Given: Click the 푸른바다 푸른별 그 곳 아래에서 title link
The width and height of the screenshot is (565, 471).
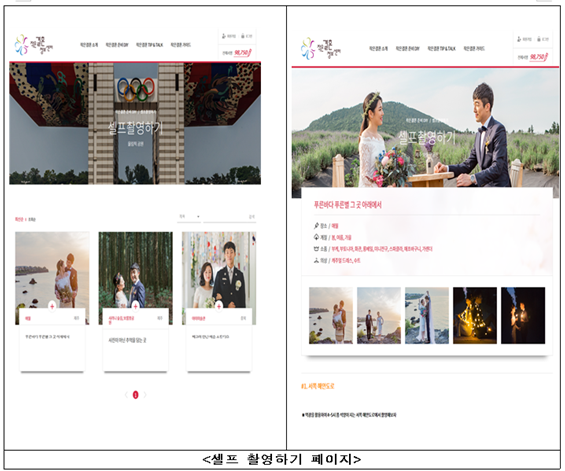Looking at the screenshot, I should pos(348,205).
